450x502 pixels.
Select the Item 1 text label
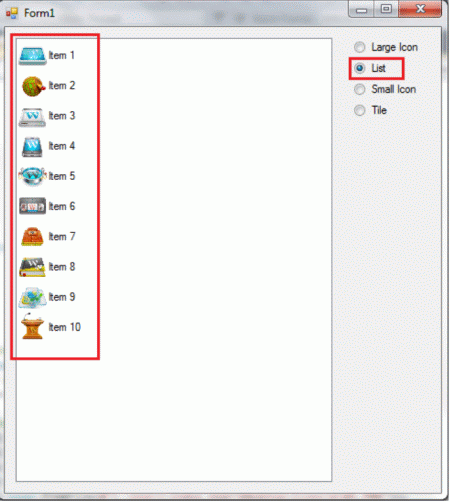point(62,55)
